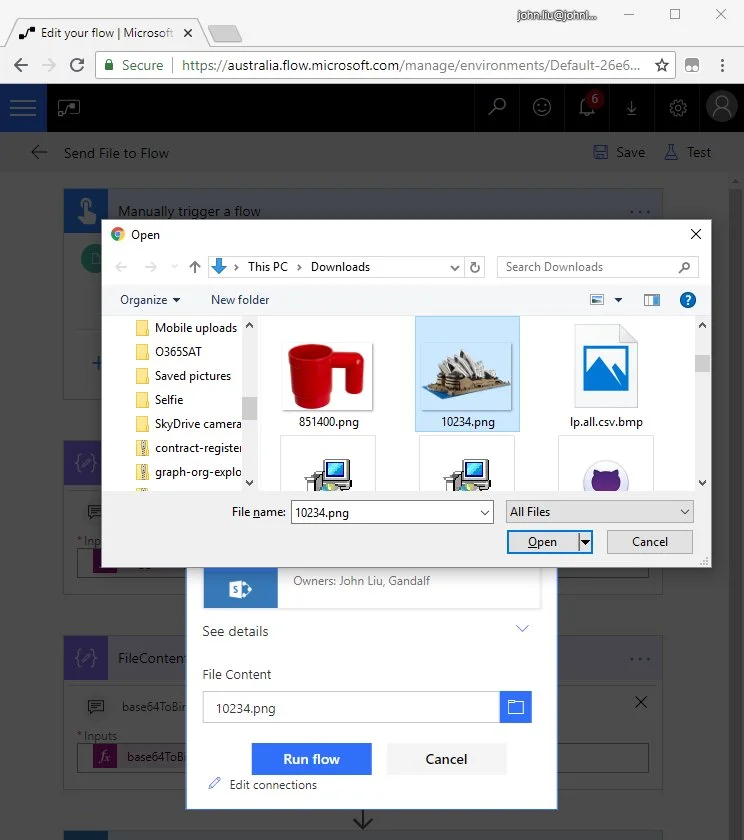
Task: Click New folder in the dialog toolbar
Action: 240,300
